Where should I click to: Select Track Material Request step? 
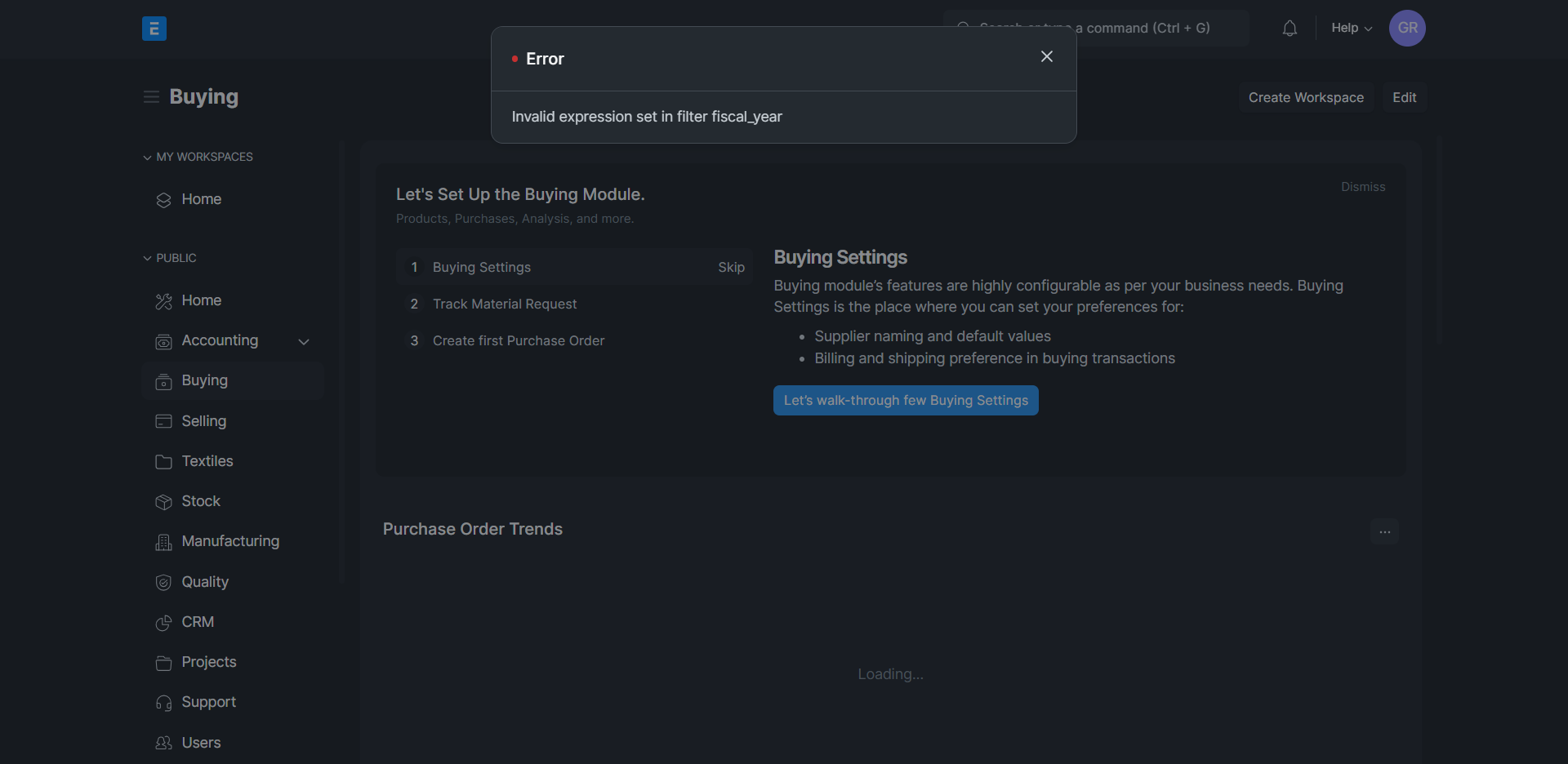pyautogui.click(x=574, y=304)
